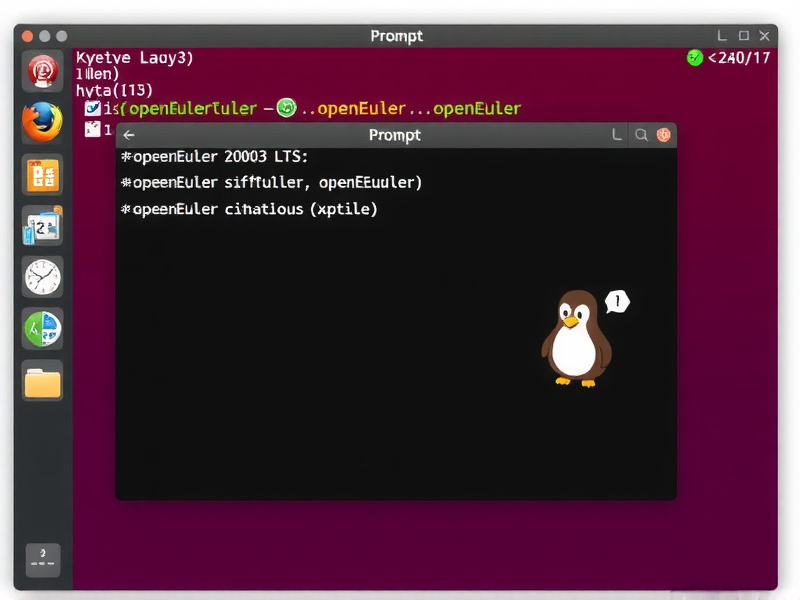Viewport: 800px width, 600px height.
Task: Toggle the second checkbox below the checked one
Action: click(93, 129)
